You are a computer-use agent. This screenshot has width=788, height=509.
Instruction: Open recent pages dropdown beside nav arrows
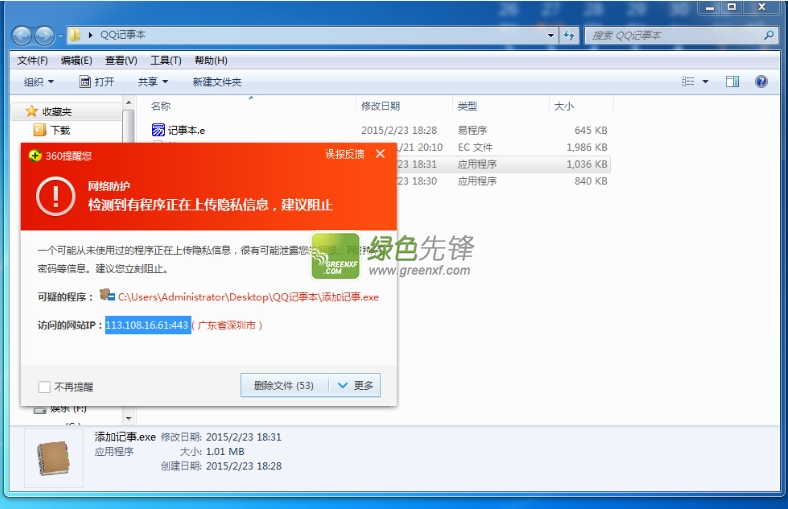coord(60,36)
